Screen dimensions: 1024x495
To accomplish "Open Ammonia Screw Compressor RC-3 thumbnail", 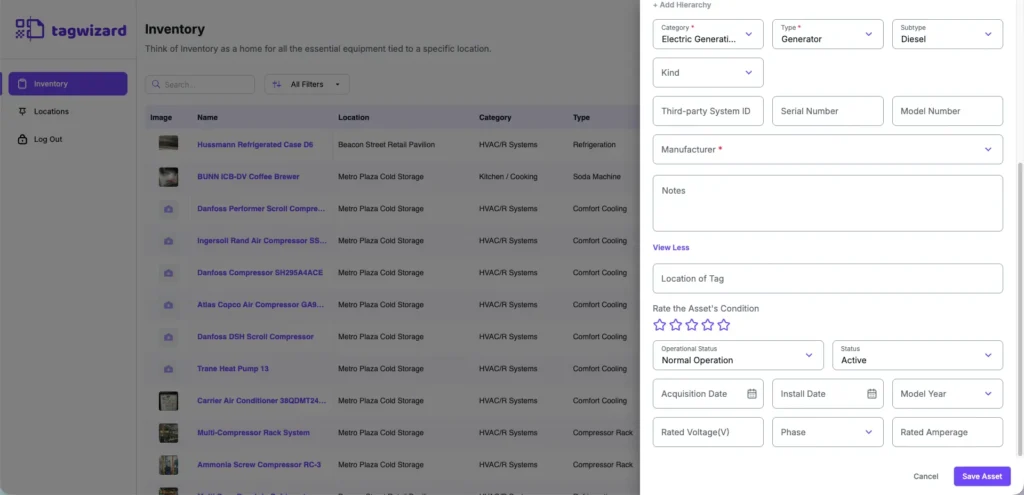I will tap(168, 465).
